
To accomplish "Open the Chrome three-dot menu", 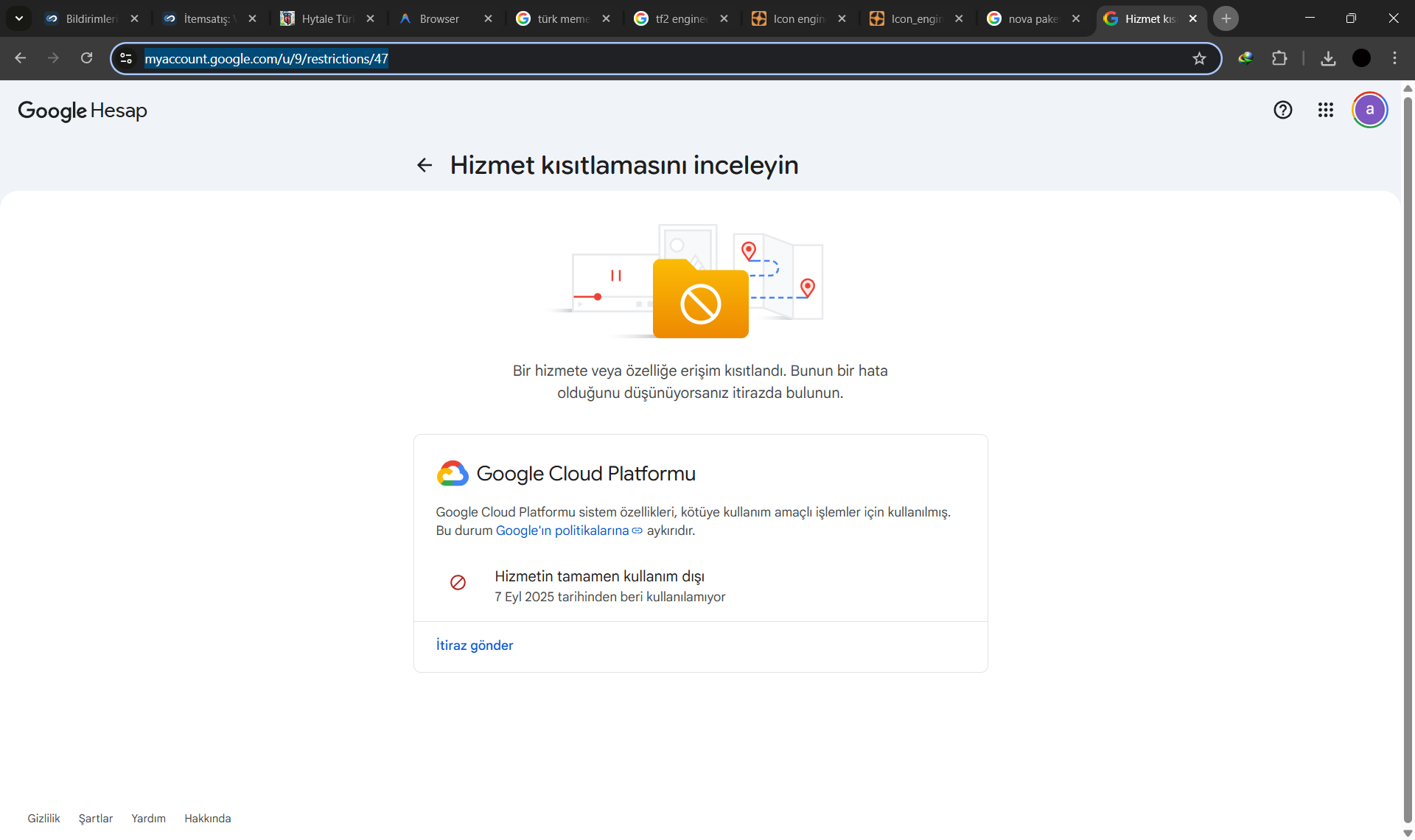I will point(1394,58).
